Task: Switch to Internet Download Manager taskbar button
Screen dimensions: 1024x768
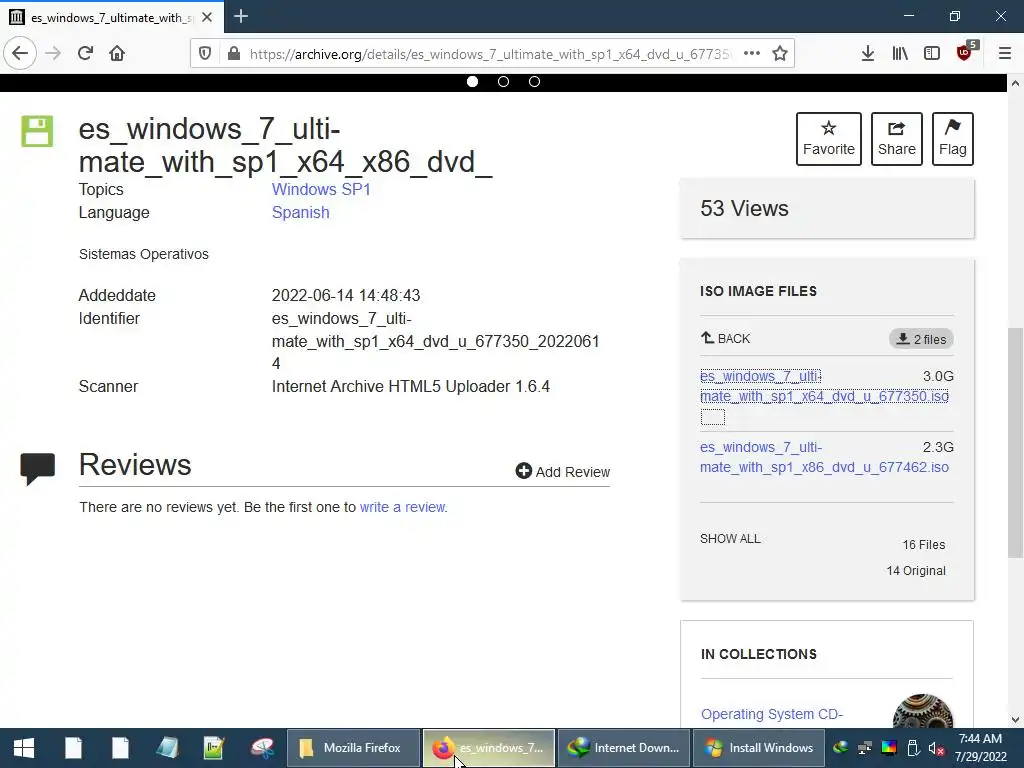Action: (x=624, y=748)
